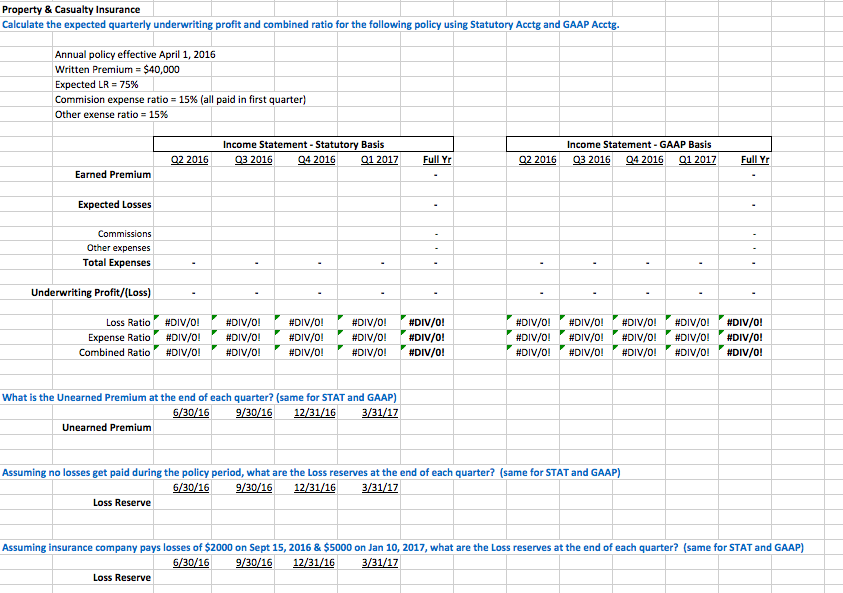Click 'Assuming no losses get paid' question text

pyautogui.click(x=311, y=473)
